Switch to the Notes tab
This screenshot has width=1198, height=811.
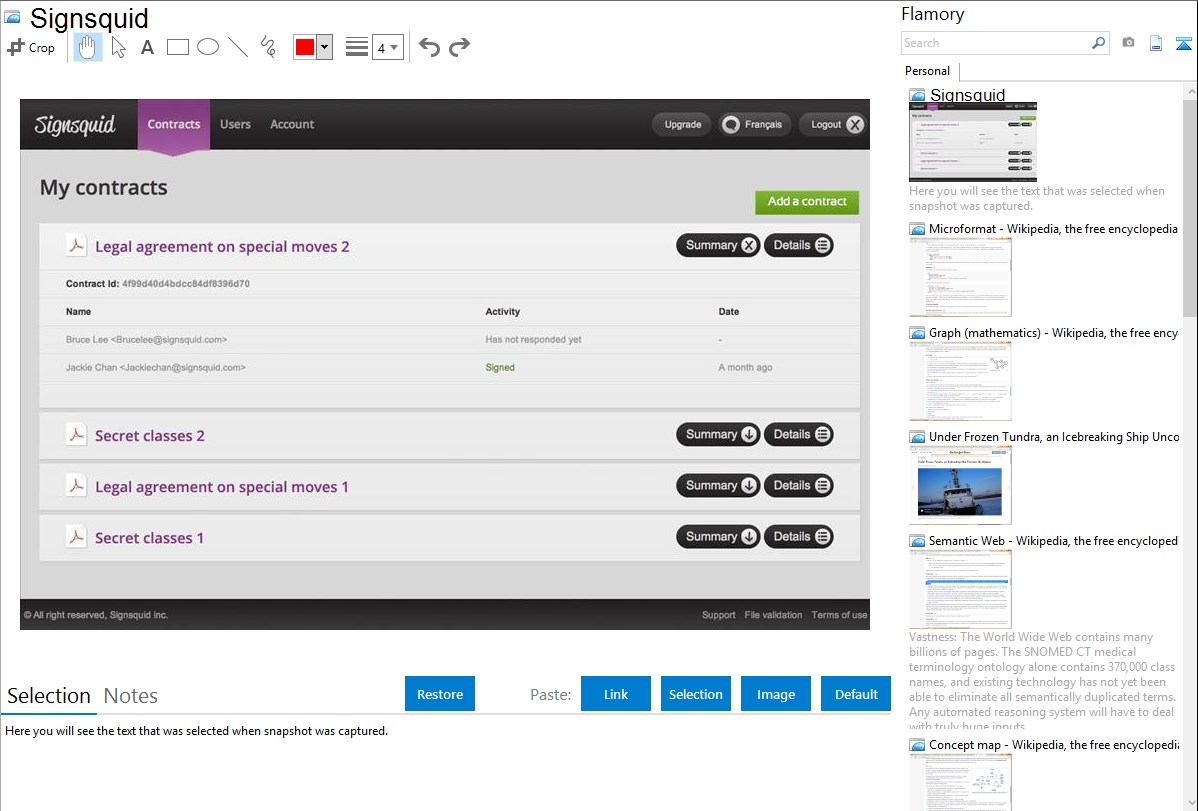131,696
